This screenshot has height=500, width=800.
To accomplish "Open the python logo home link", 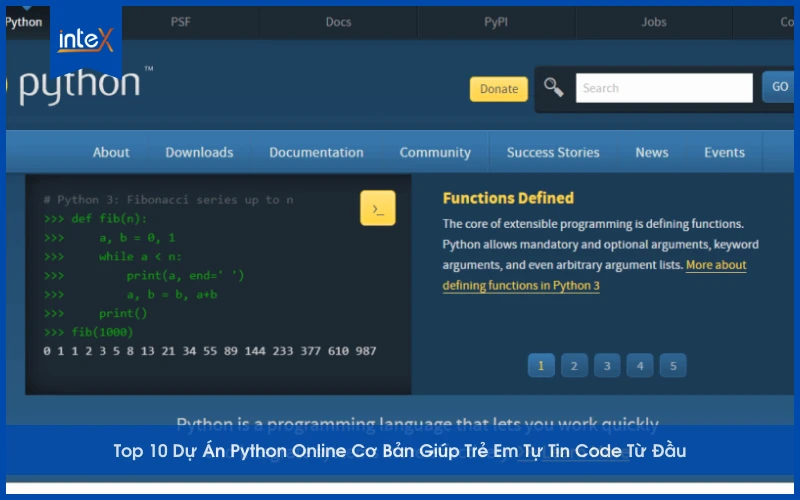I will (79, 86).
